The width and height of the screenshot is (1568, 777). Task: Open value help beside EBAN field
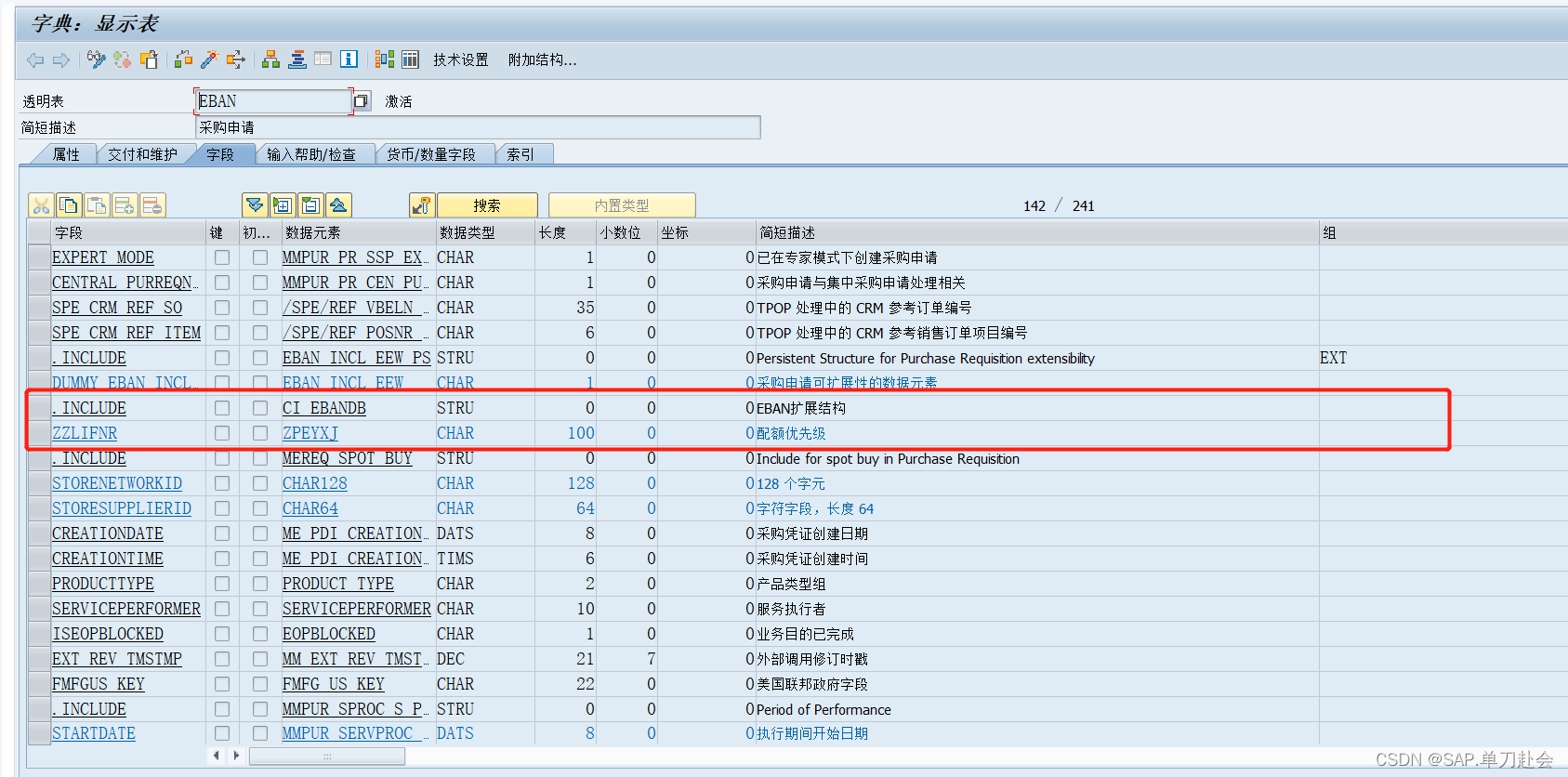click(x=362, y=101)
